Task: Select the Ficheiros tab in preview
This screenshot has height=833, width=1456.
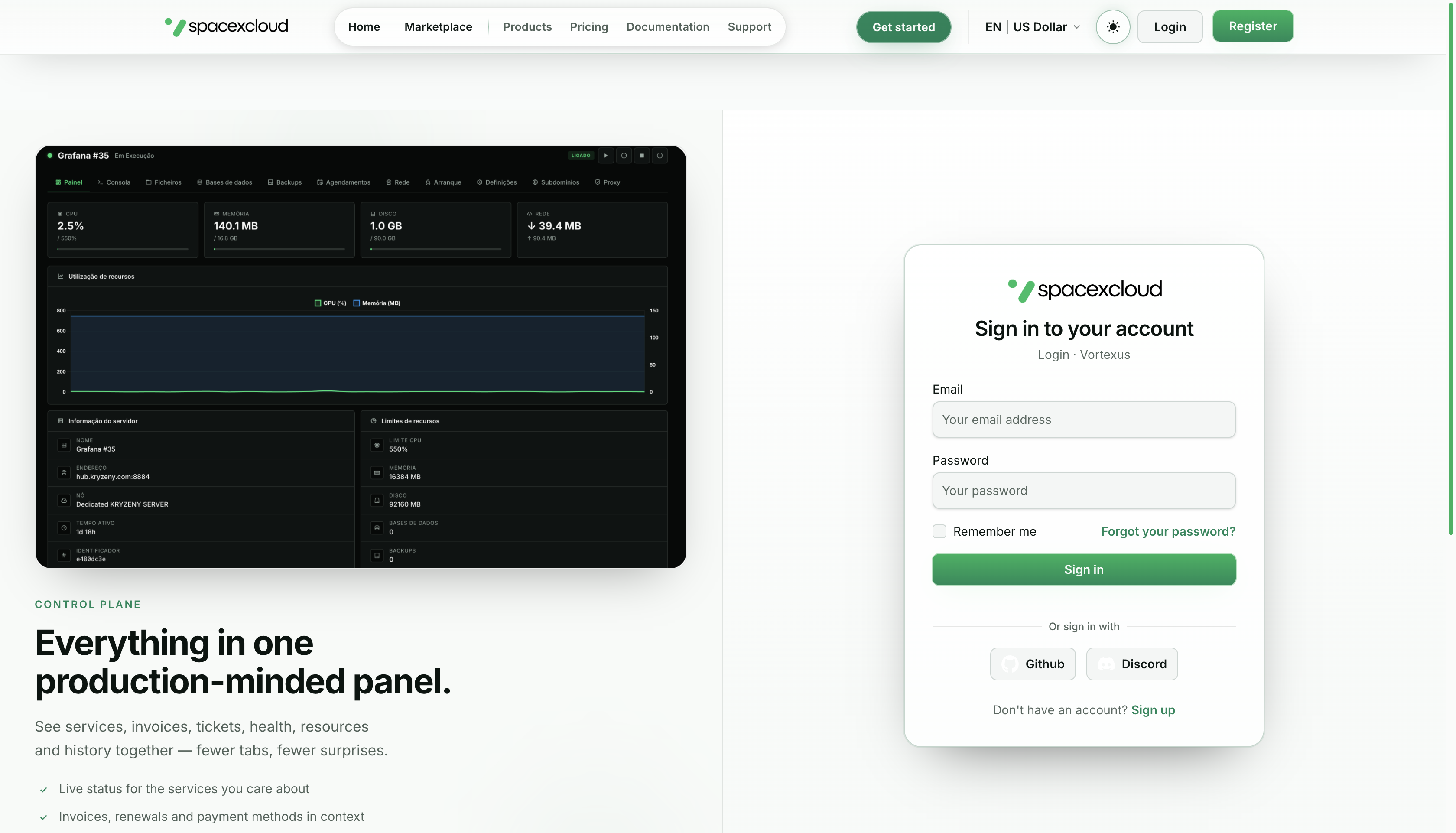Action: 163,182
